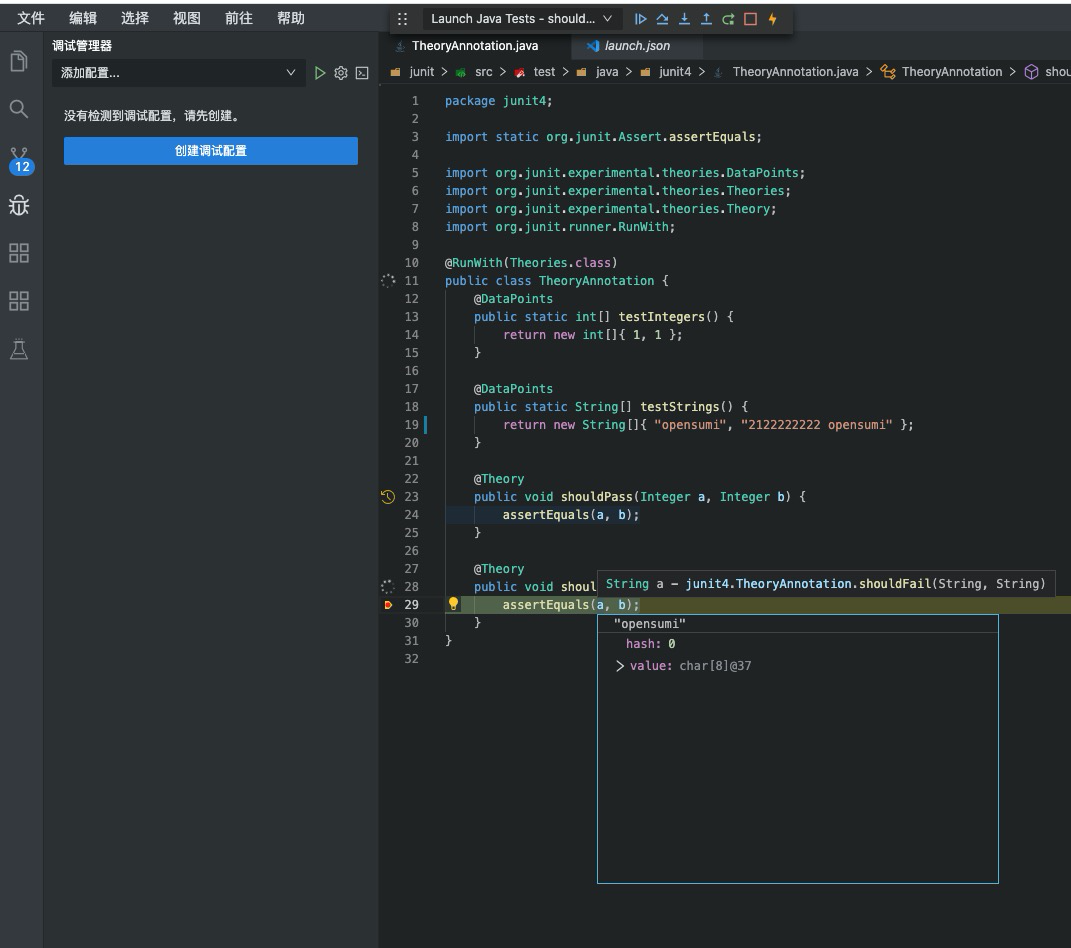Screen dimensions: 1071x948
Task: Open the Launch Java Tests session dropdown
Action: click(x=520, y=19)
